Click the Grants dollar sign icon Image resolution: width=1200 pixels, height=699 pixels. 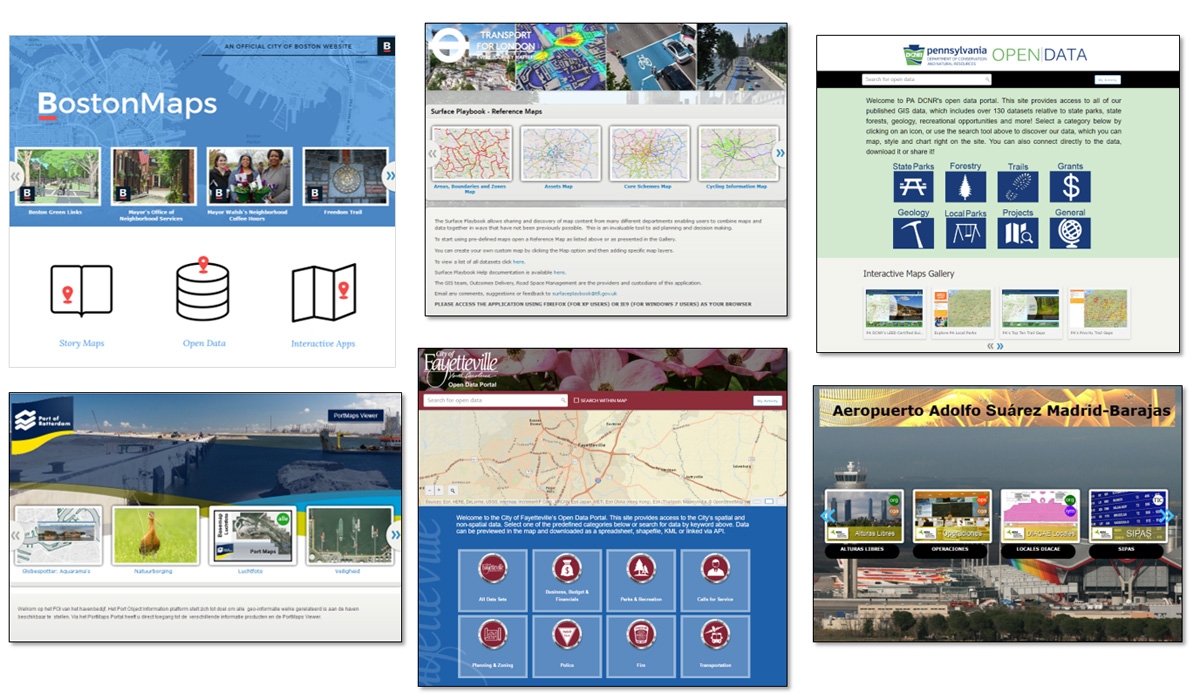pyautogui.click(x=1070, y=187)
